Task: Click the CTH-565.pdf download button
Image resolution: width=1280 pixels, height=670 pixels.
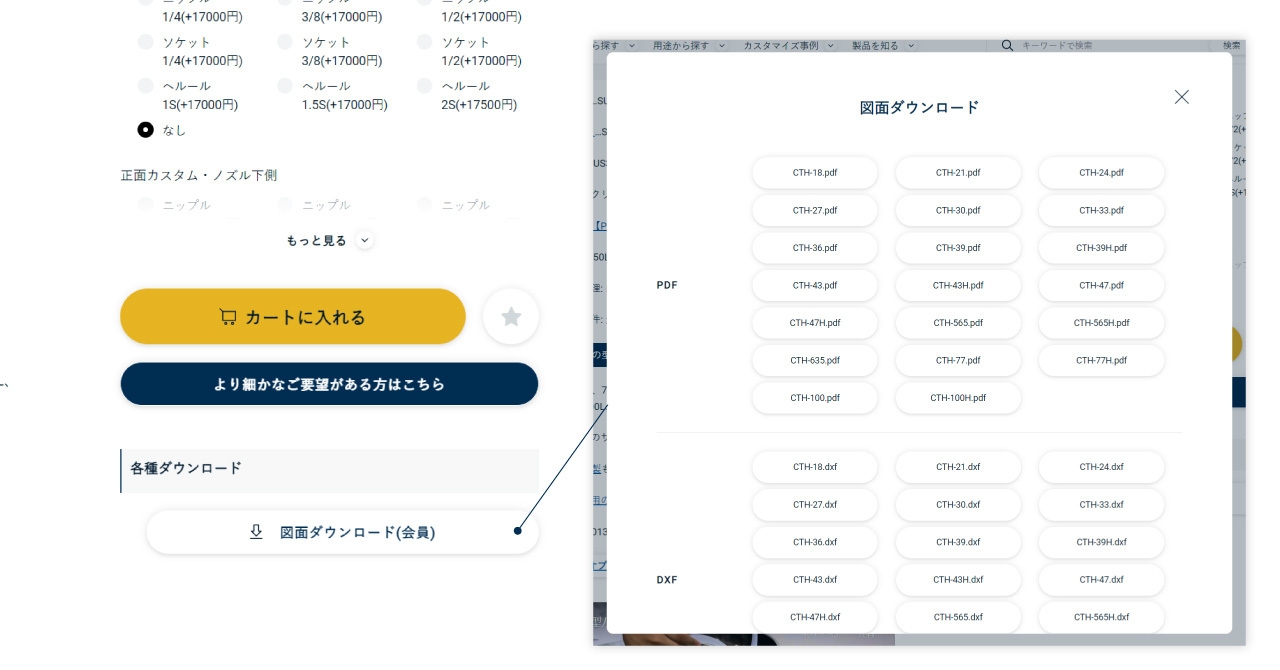Action: [x=957, y=323]
